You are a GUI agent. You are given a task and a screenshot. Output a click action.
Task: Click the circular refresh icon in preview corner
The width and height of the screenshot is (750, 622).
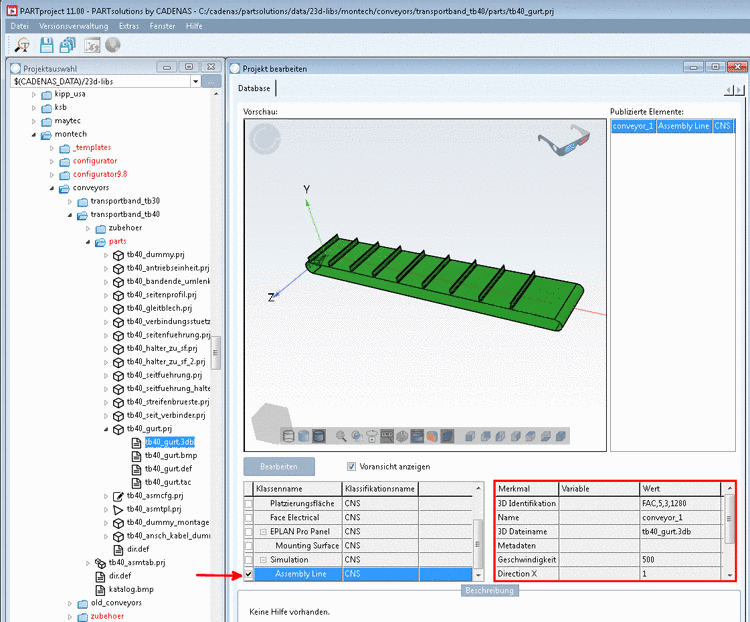coord(265,139)
